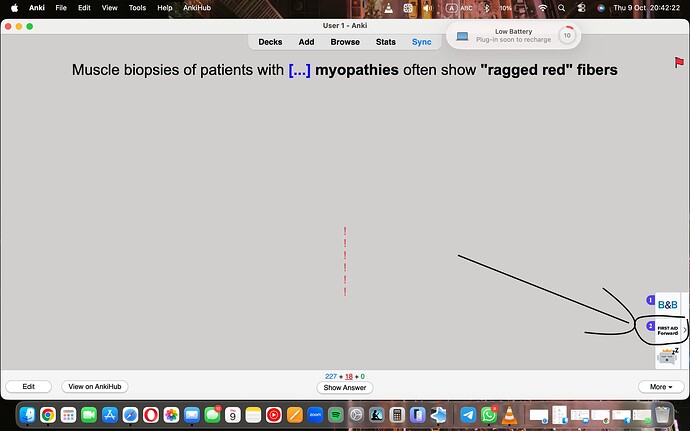Open the Tools menu in menu bar

point(137,7)
